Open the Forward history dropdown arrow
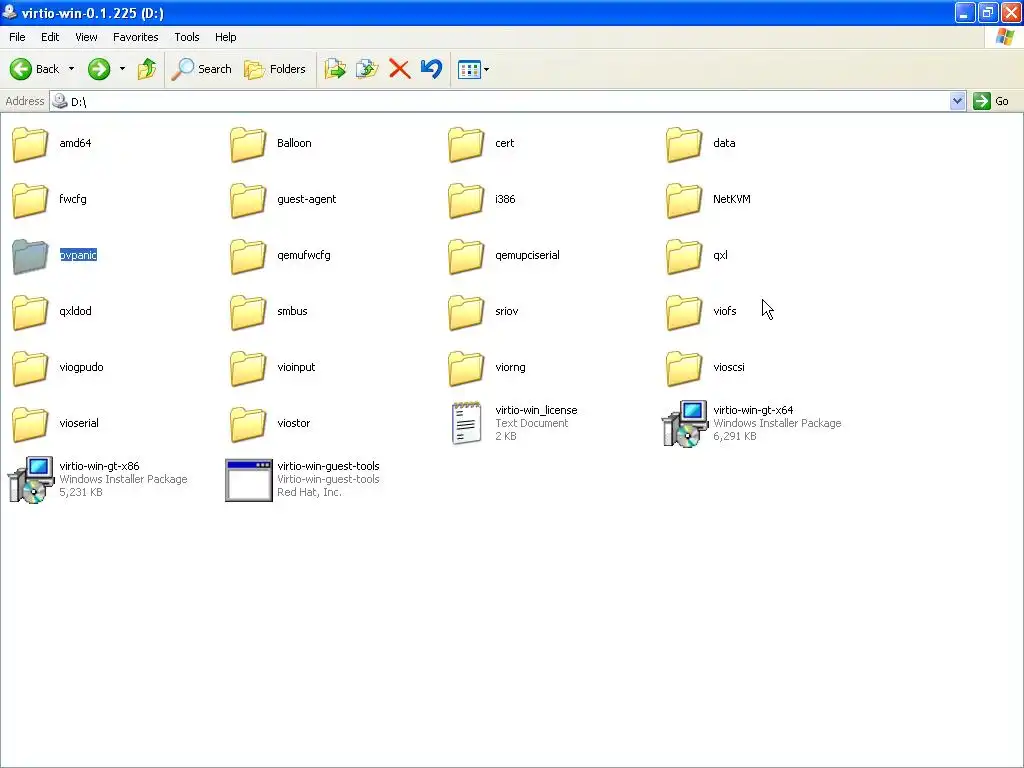This screenshot has width=1024, height=768. 122,69
